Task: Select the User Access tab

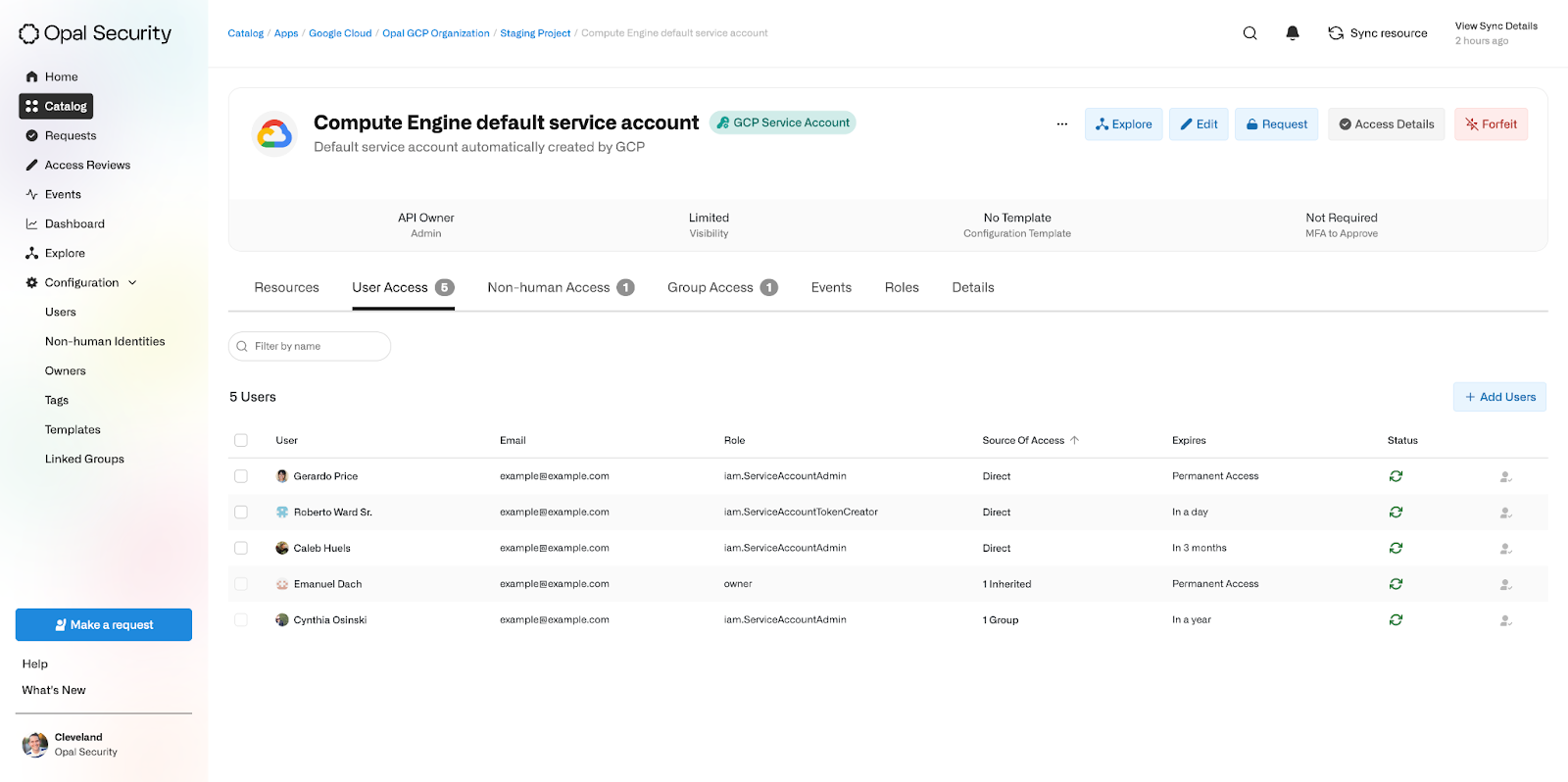Action: pos(403,287)
